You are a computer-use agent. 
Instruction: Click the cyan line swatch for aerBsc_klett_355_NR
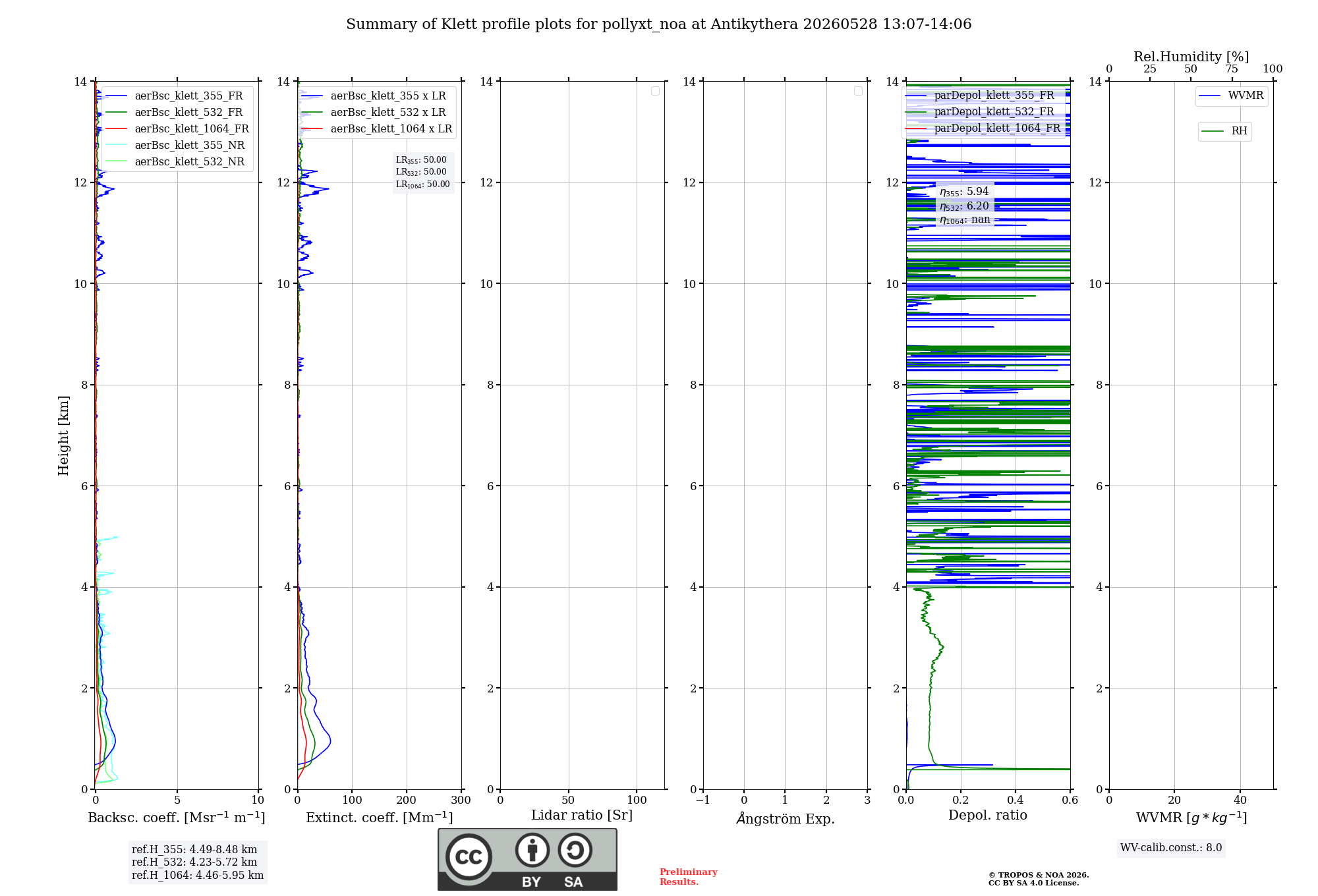click(x=116, y=146)
